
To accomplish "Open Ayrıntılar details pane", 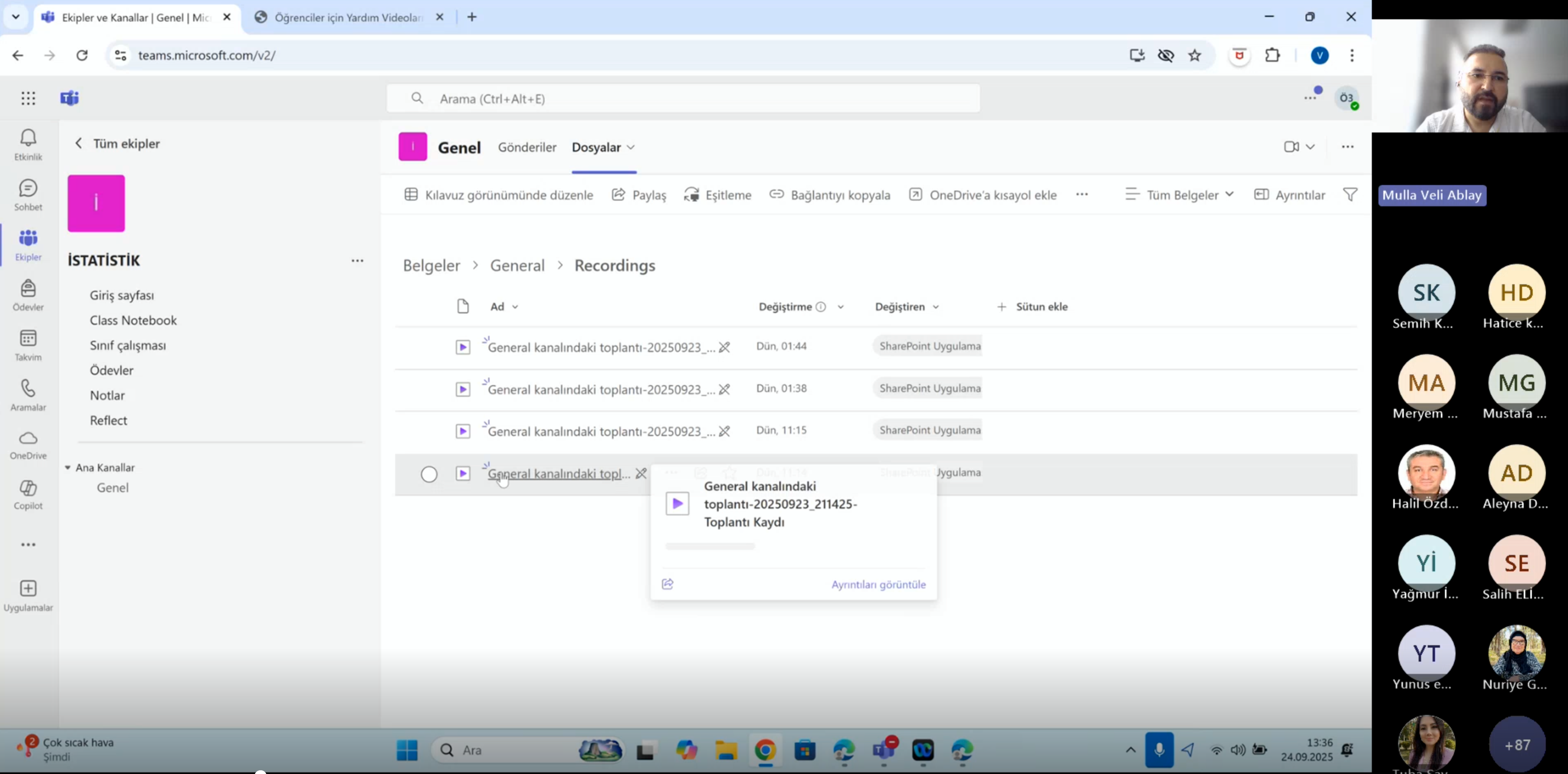I will click(x=1290, y=195).
